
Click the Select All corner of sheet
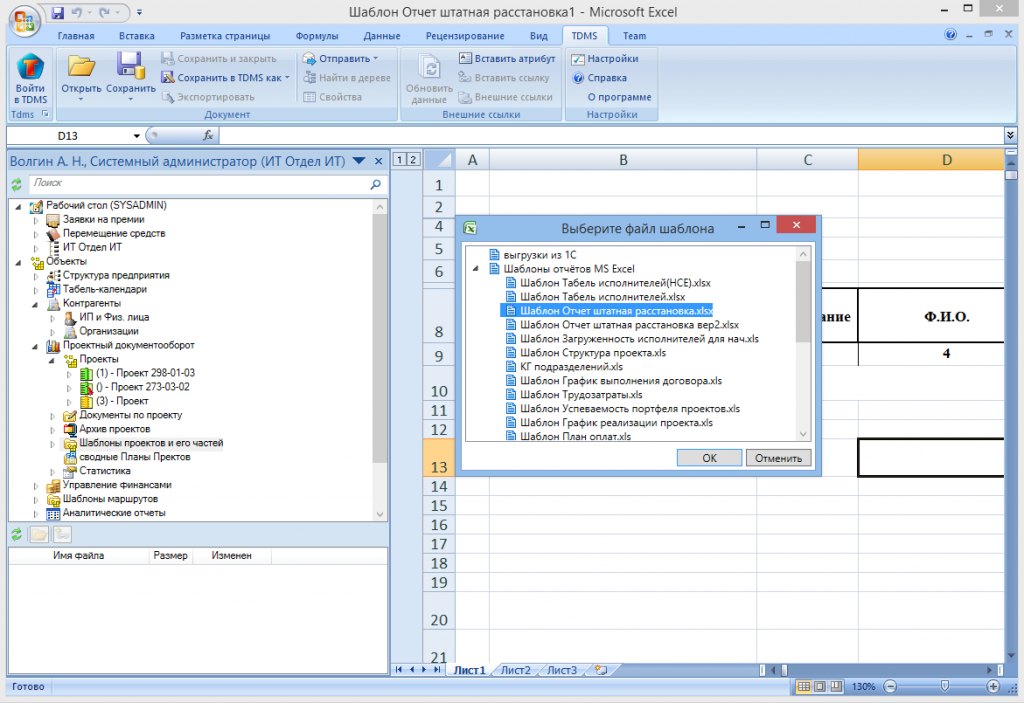pos(439,160)
